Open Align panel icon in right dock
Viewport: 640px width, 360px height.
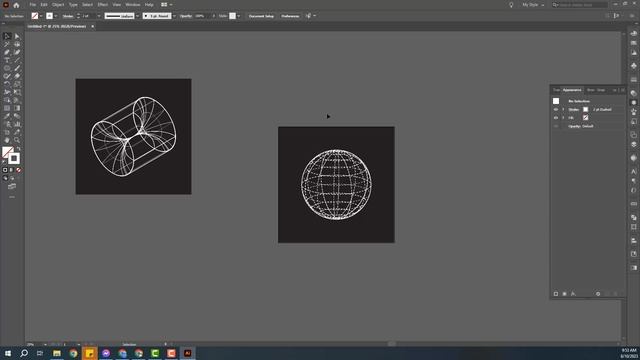(x=633, y=241)
